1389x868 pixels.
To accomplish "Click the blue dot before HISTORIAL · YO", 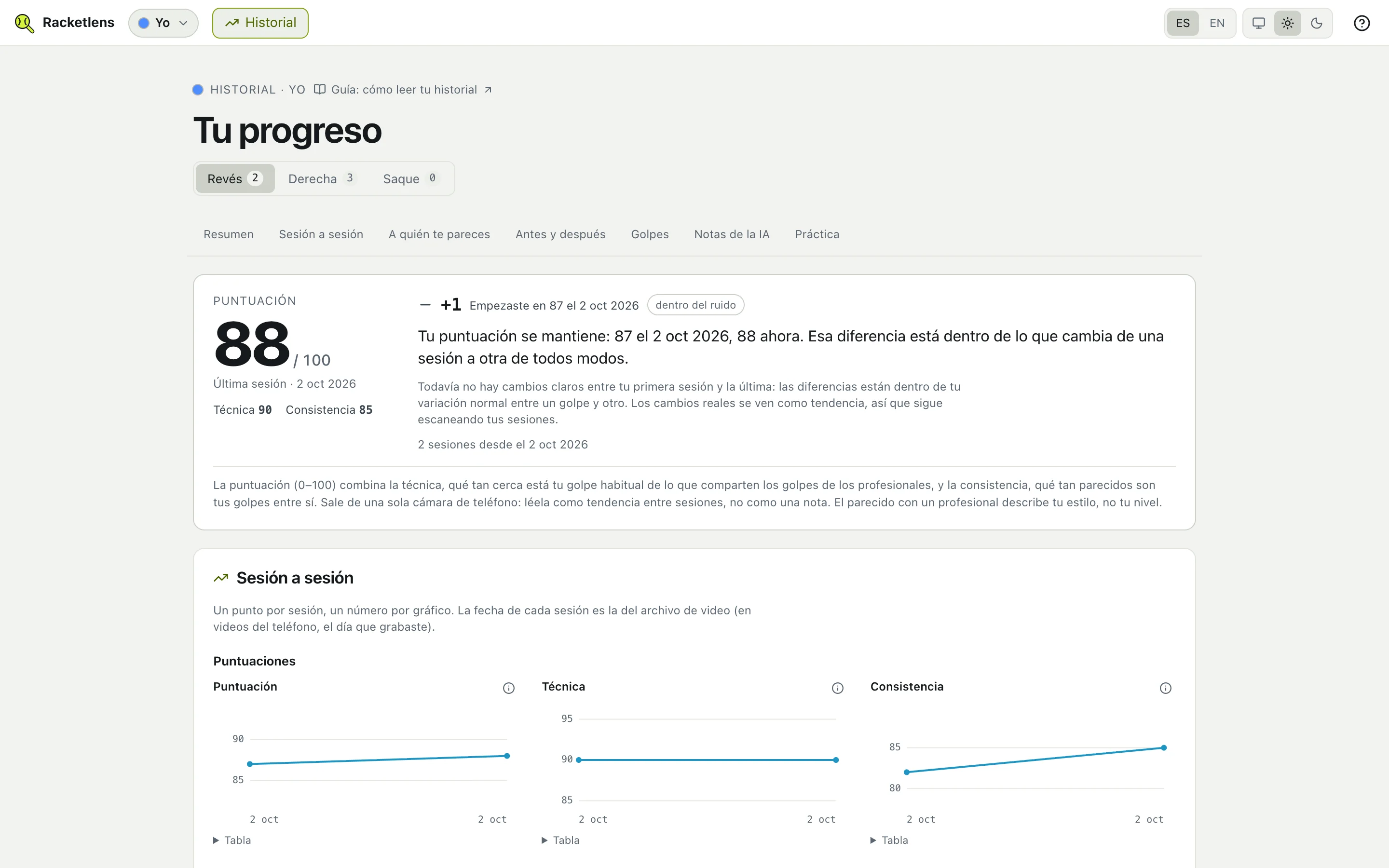I will [197, 90].
